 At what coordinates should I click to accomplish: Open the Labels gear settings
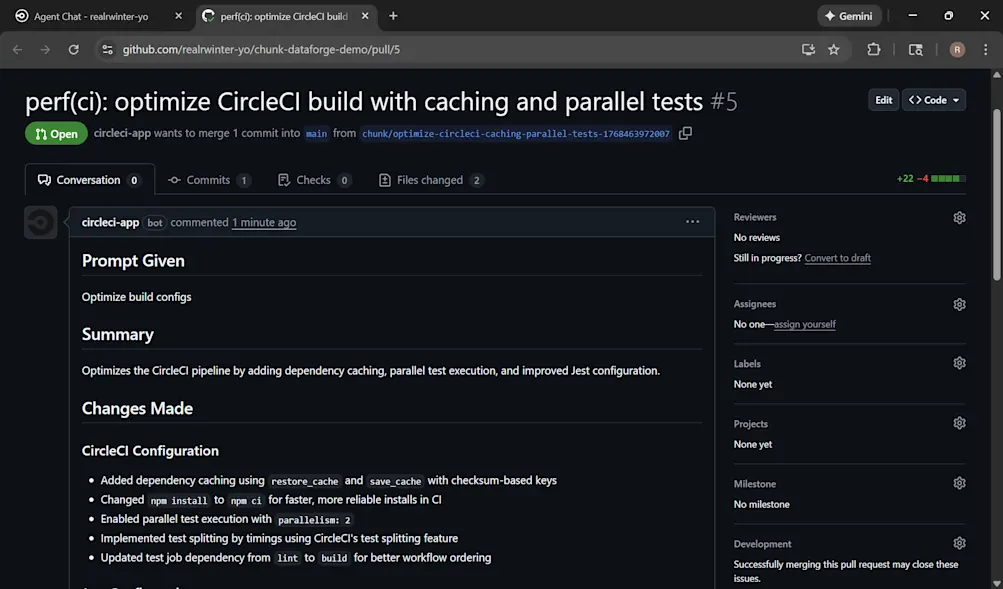959,363
